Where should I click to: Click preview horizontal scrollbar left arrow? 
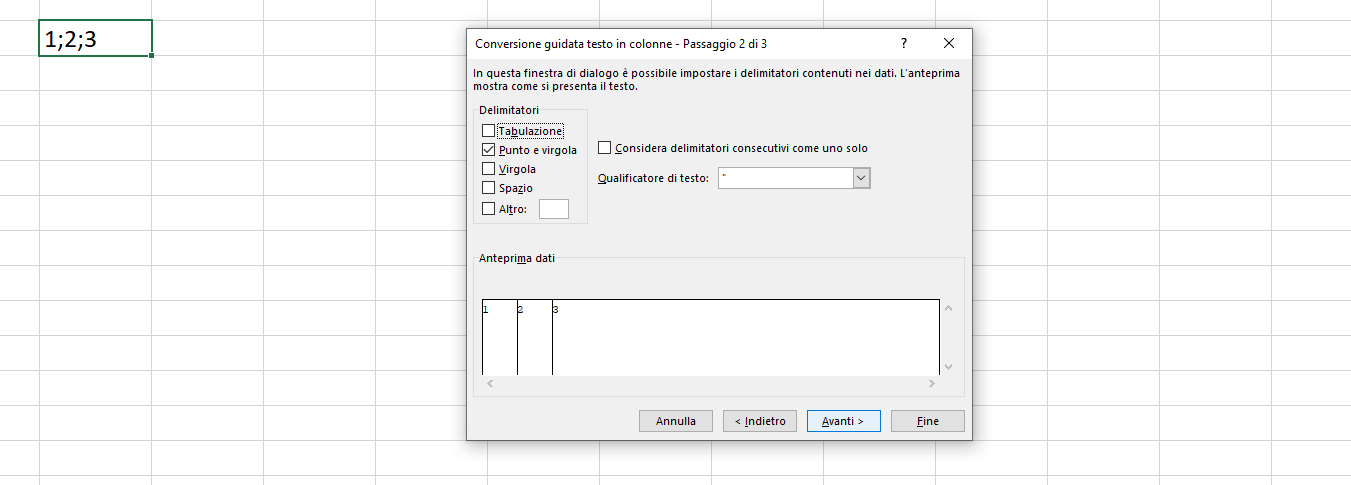pos(490,384)
